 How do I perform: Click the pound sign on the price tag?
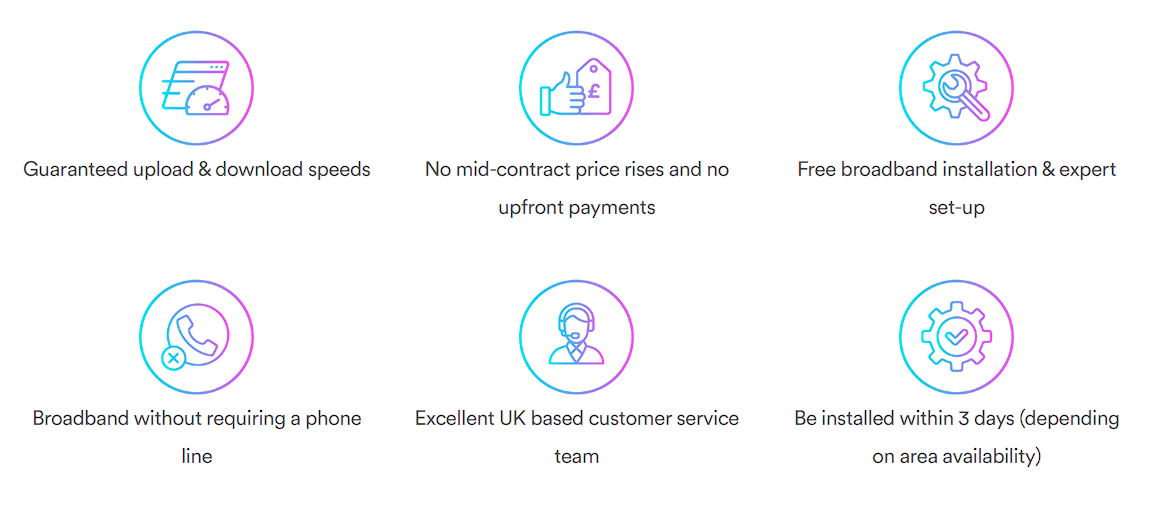tap(593, 92)
